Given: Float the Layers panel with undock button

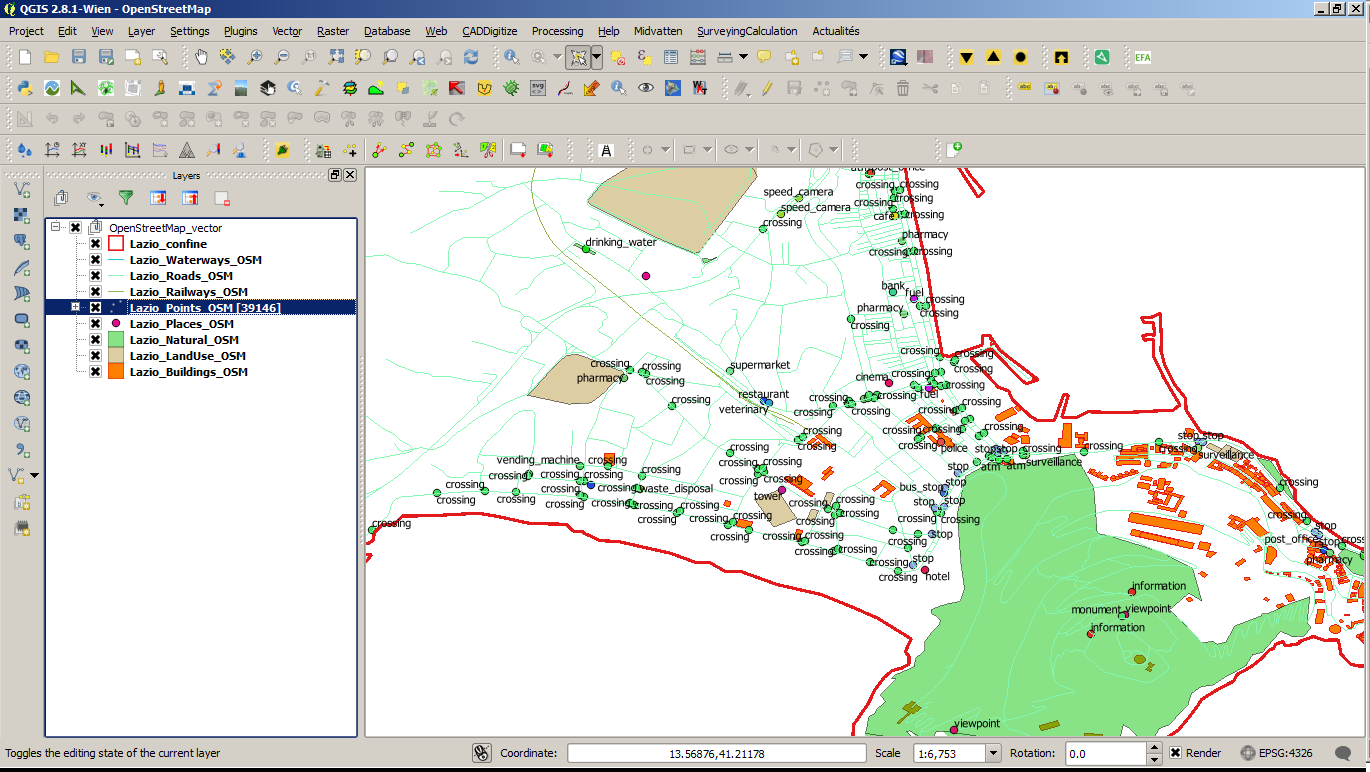Looking at the screenshot, I should pos(335,175).
